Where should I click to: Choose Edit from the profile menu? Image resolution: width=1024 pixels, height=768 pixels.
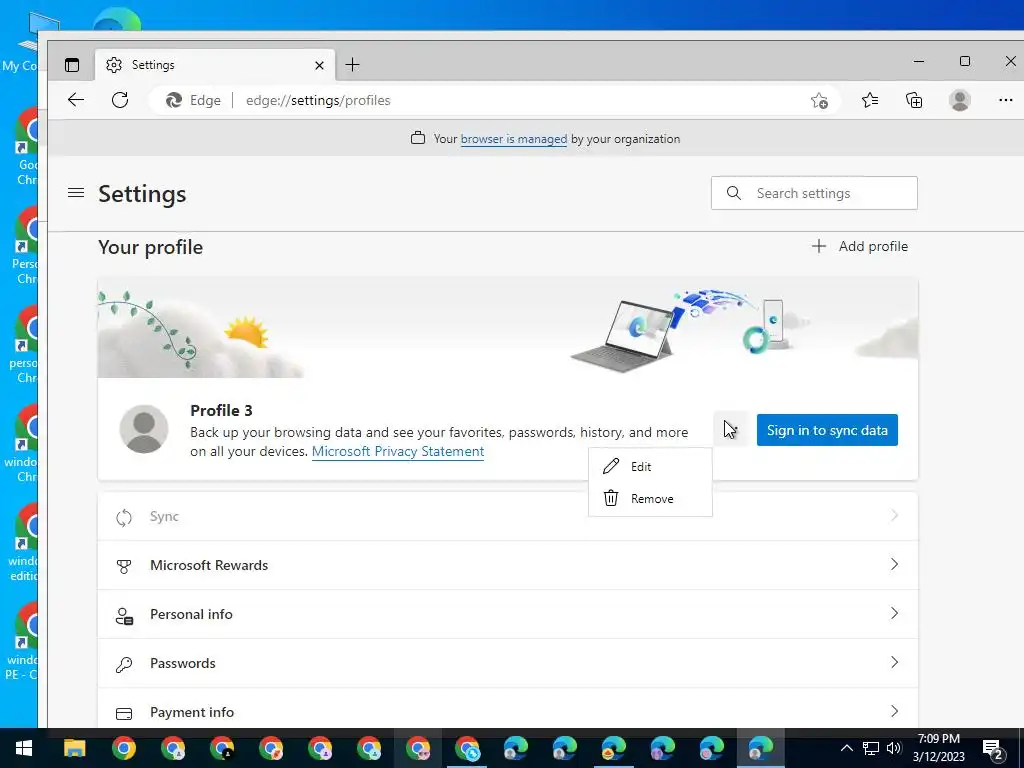click(x=650, y=466)
